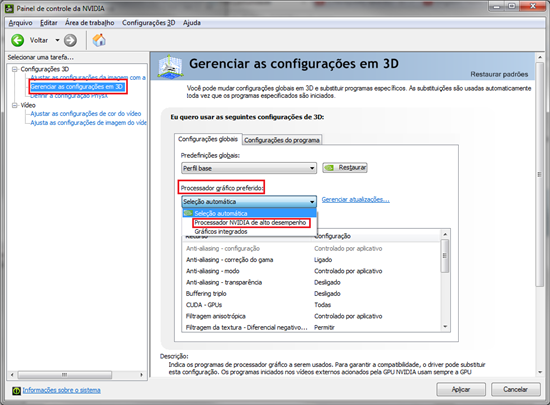The height and width of the screenshot is (405, 550).
Task: Click Restaurar padrões link
Action: click(499, 74)
